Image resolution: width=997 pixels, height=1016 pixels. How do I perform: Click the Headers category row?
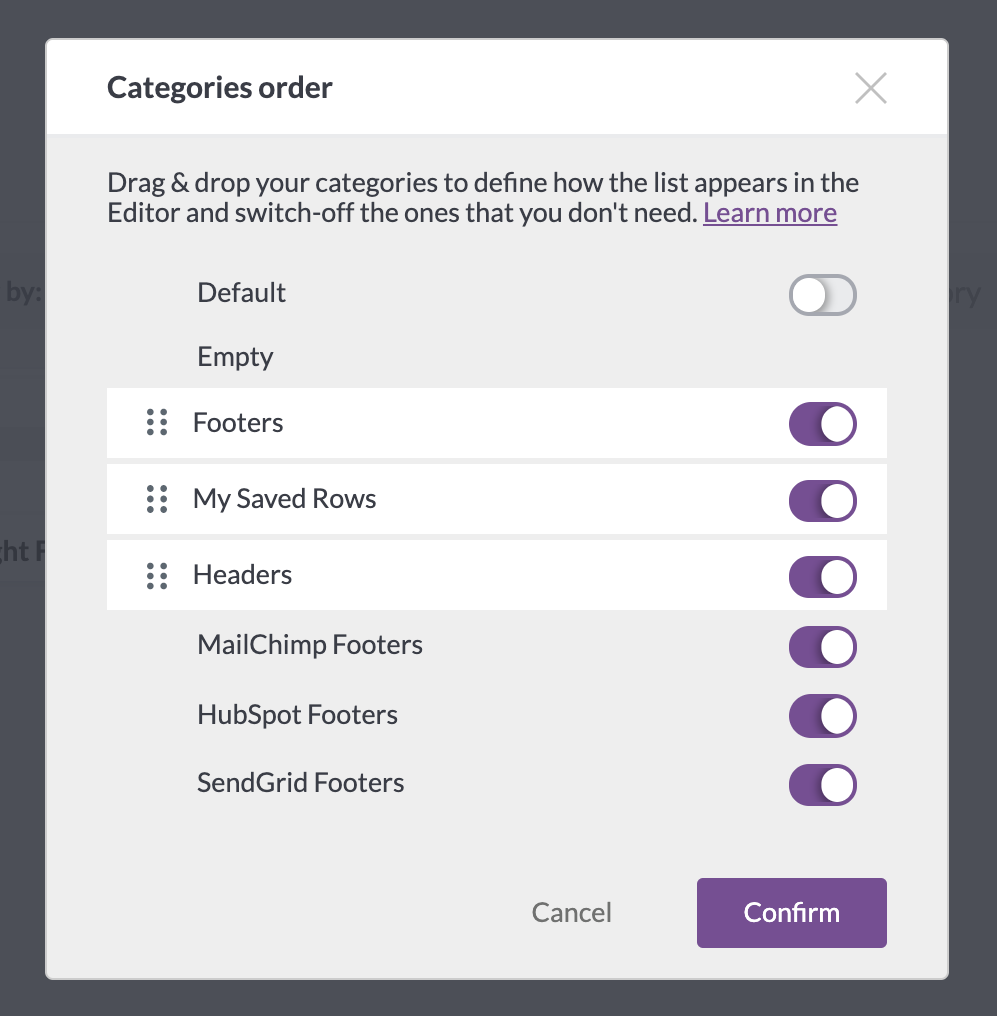(x=496, y=575)
